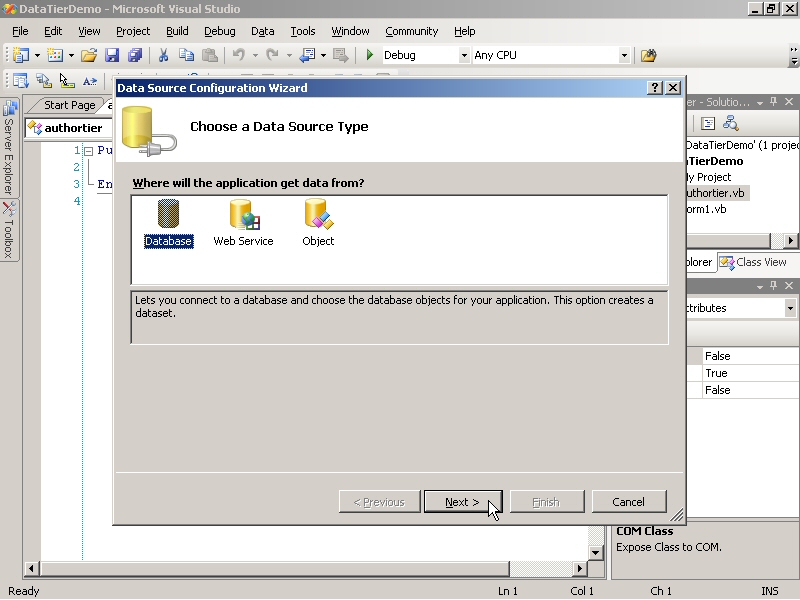Image resolution: width=800 pixels, height=600 pixels.
Task: Collapse the code region on line 1
Action: pyautogui.click(x=88, y=151)
